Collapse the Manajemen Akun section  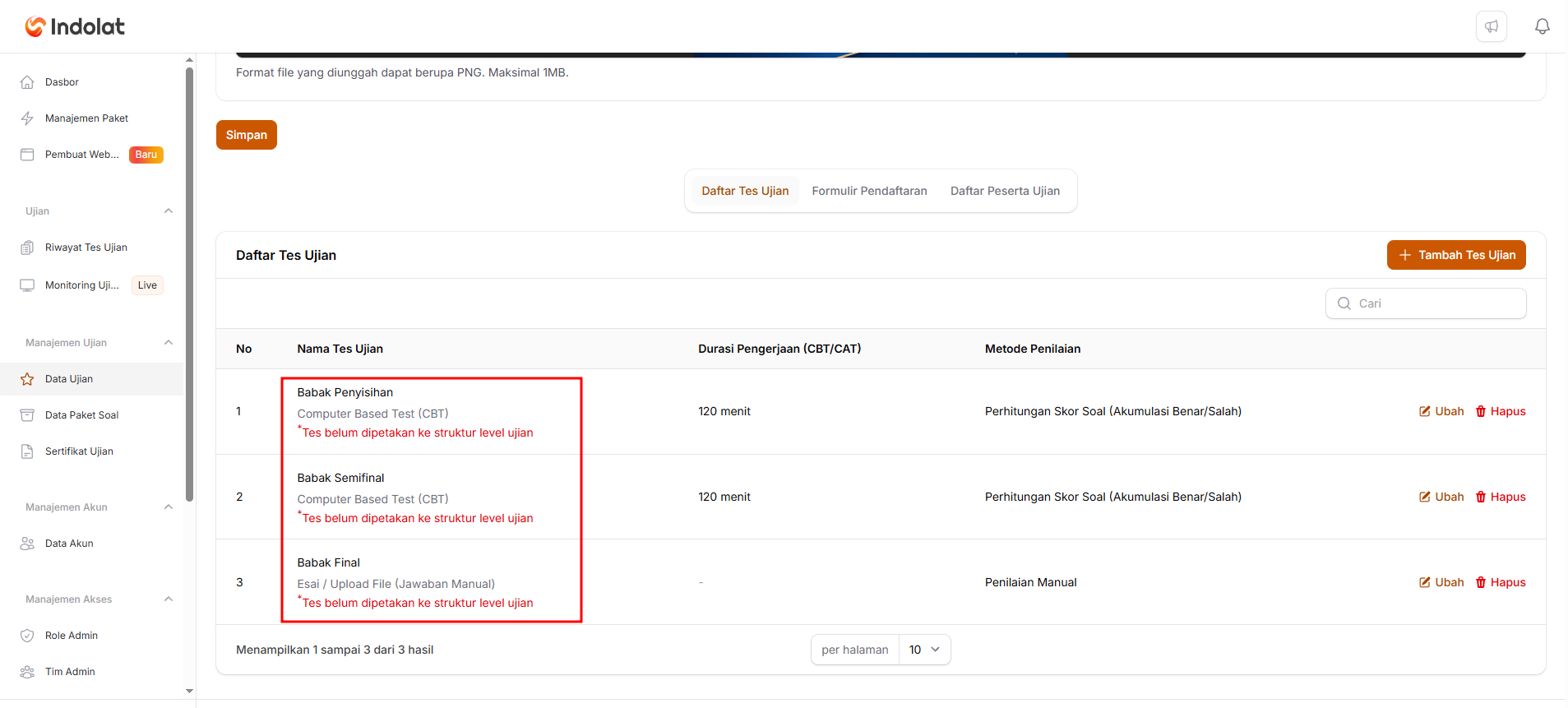(x=169, y=507)
